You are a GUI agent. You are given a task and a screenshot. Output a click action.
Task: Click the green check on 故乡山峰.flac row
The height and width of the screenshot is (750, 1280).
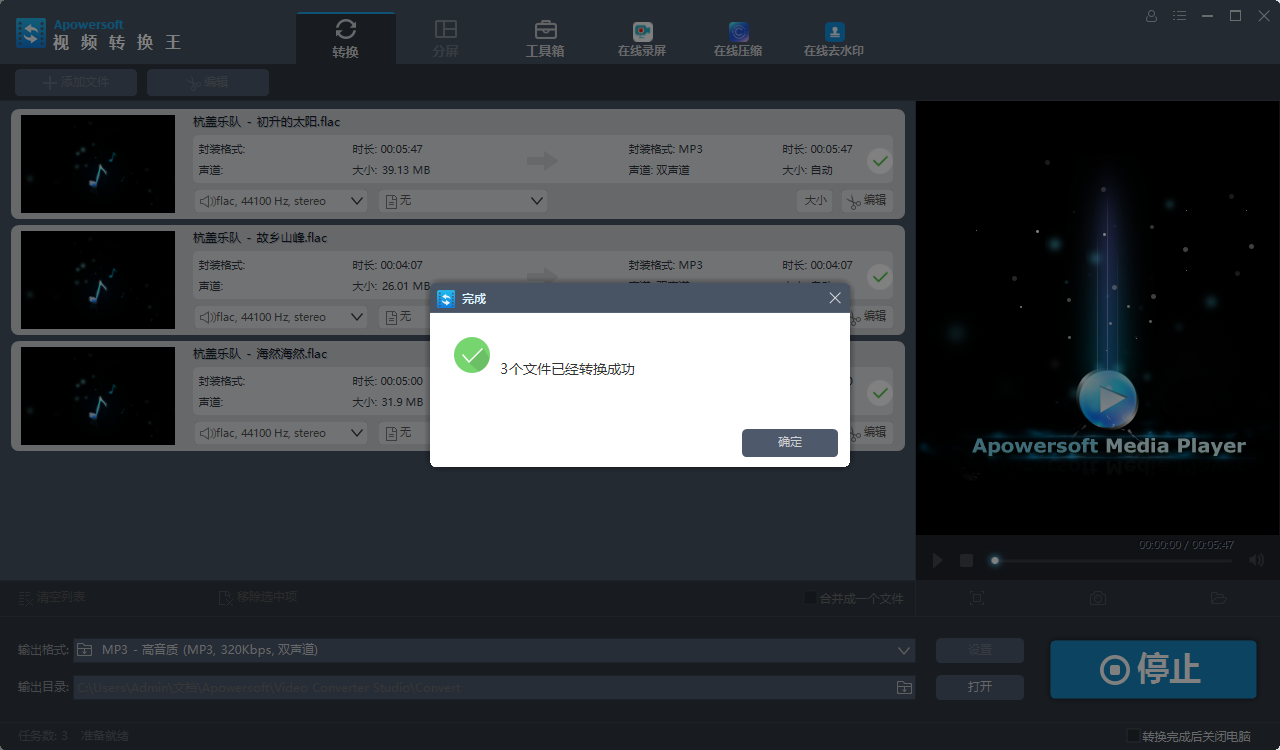880,276
